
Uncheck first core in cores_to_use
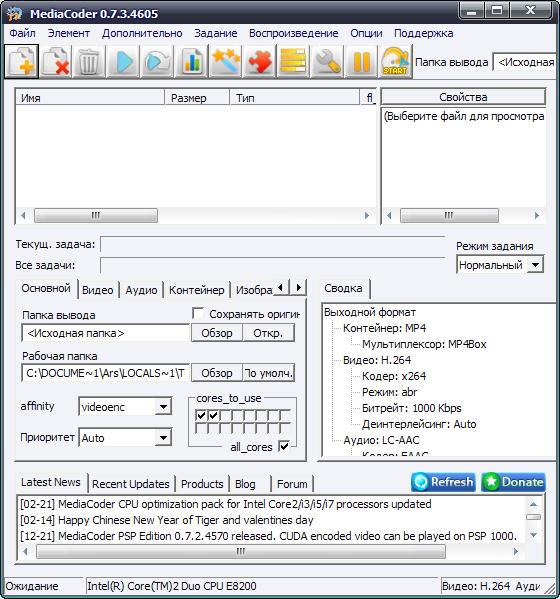[x=201, y=415]
